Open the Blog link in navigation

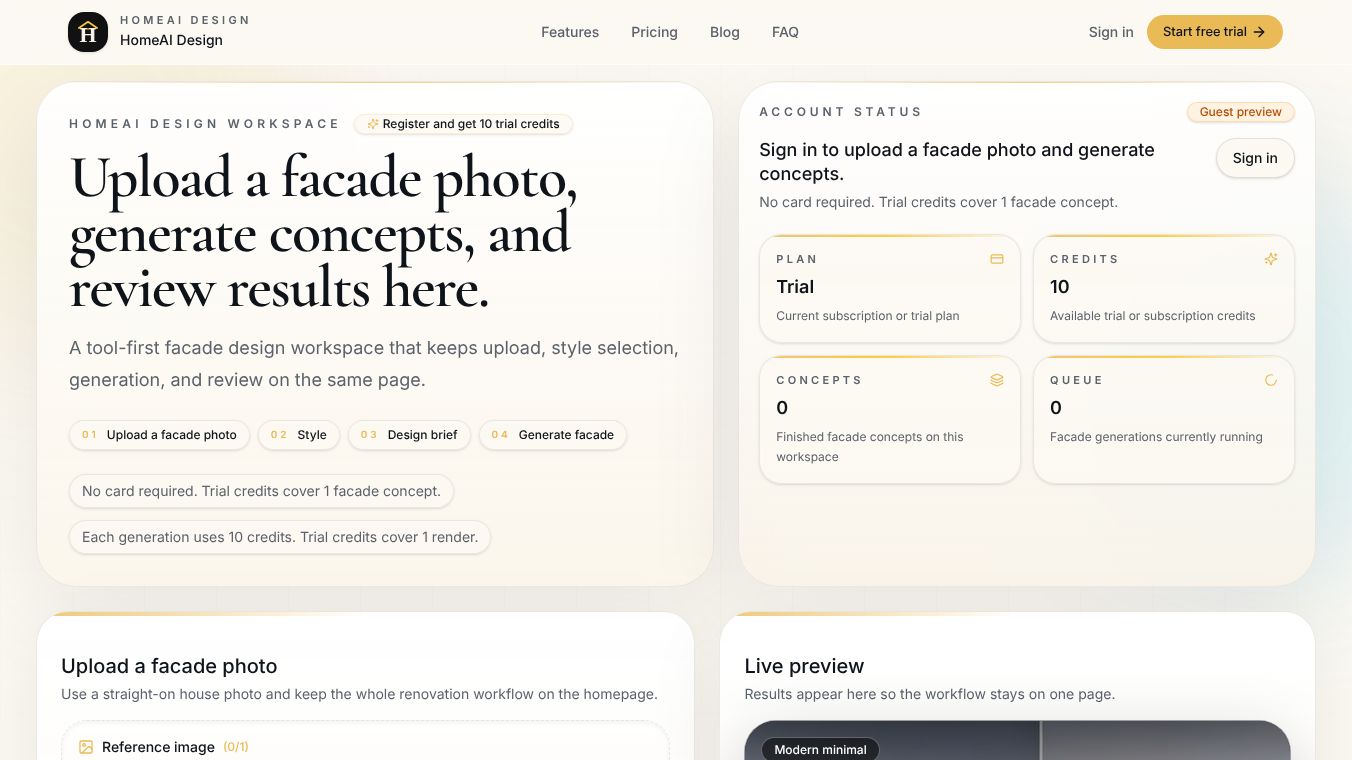click(x=725, y=32)
